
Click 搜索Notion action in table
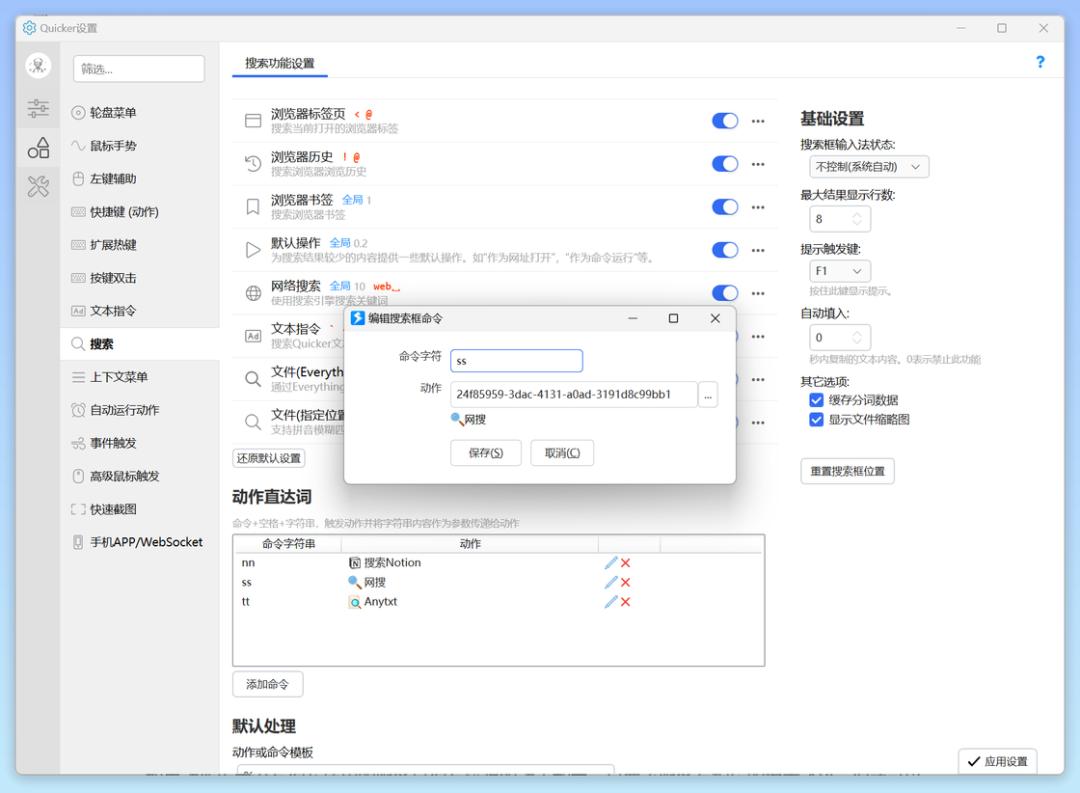[x=384, y=563]
